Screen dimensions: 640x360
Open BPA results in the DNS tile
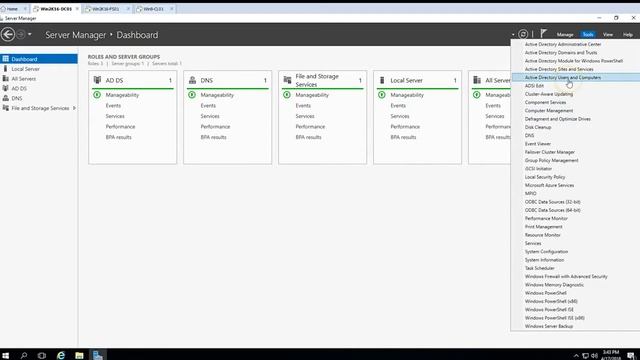click(213, 138)
